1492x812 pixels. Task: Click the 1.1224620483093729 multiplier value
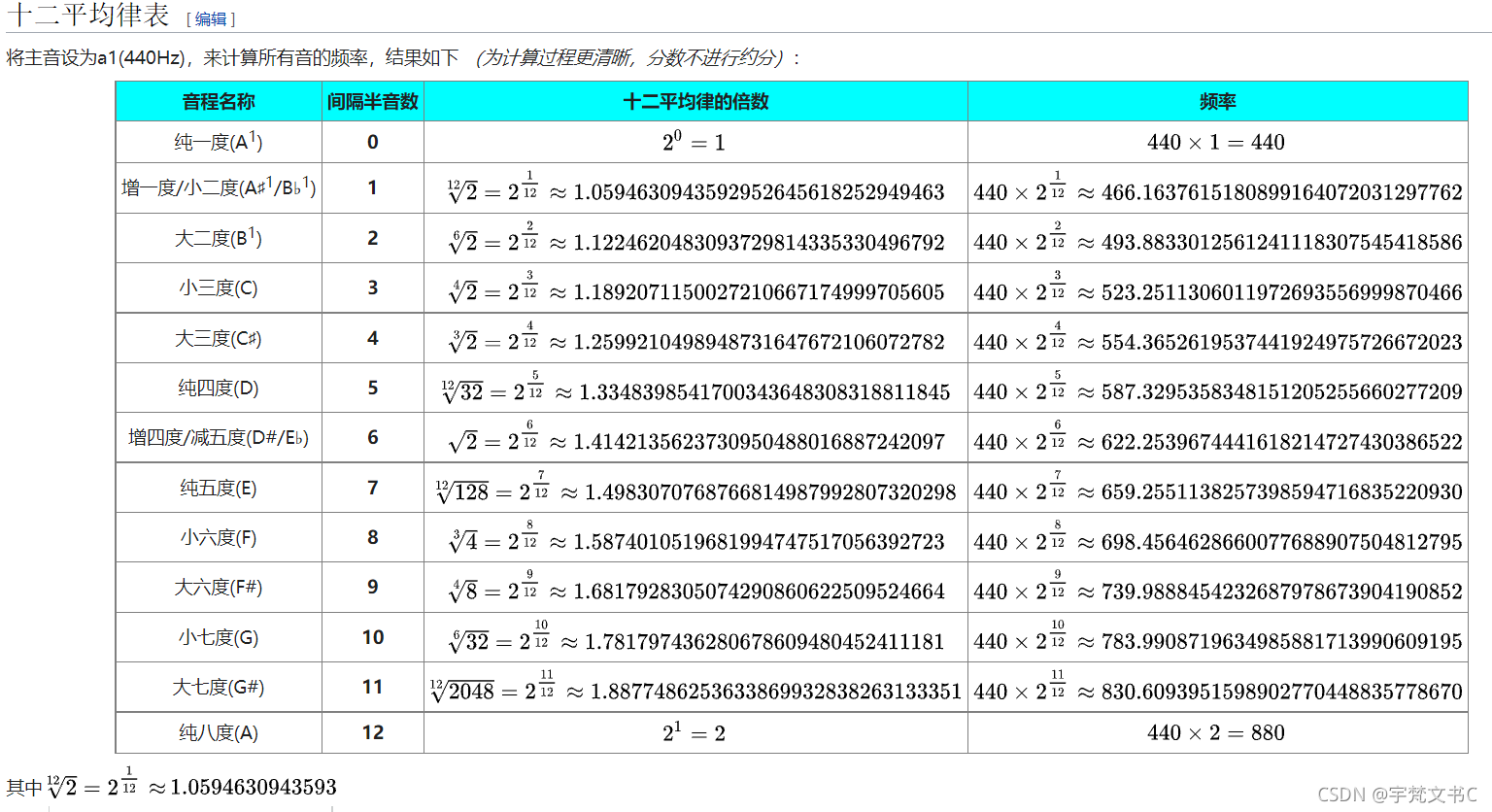pos(759,242)
